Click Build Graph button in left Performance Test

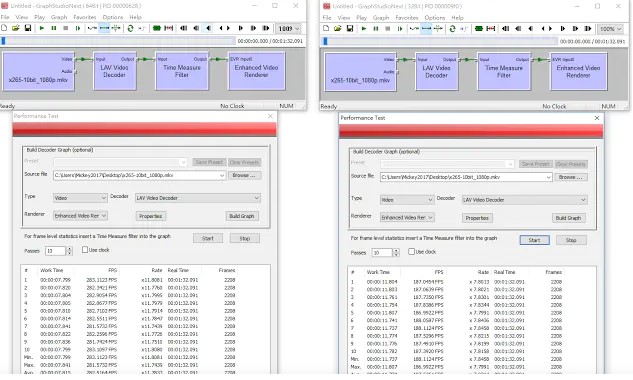click(x=242, y=216)
